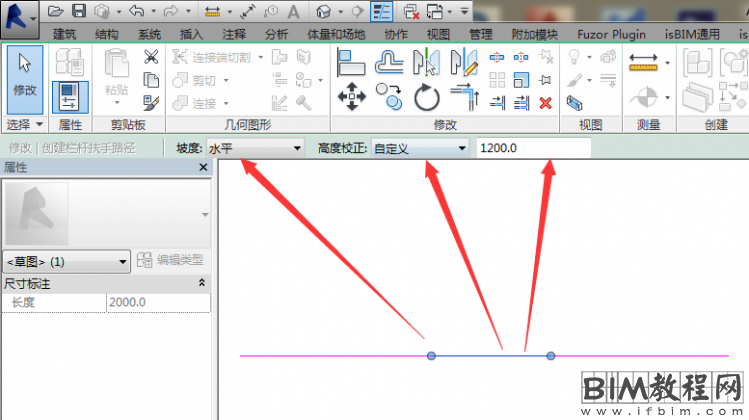Open the Fuzor Plugin ribbon tab
The width and height of the screenshot is (749, 420).
tap(612, 34)
